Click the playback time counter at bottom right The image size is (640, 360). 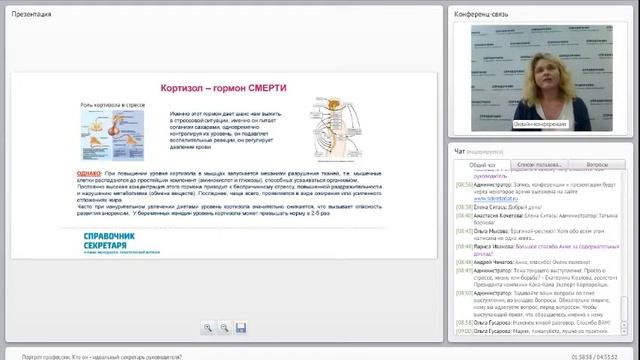[594, 357]
